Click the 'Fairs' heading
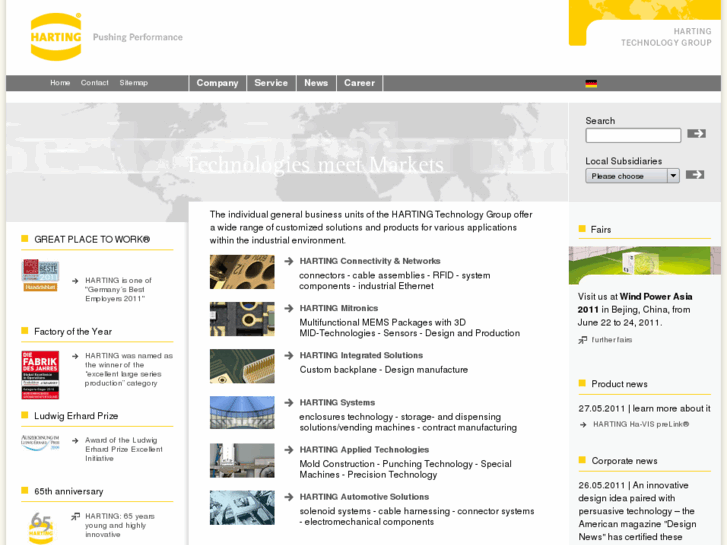This screenshot has height=545, width=727. [600, 230]
